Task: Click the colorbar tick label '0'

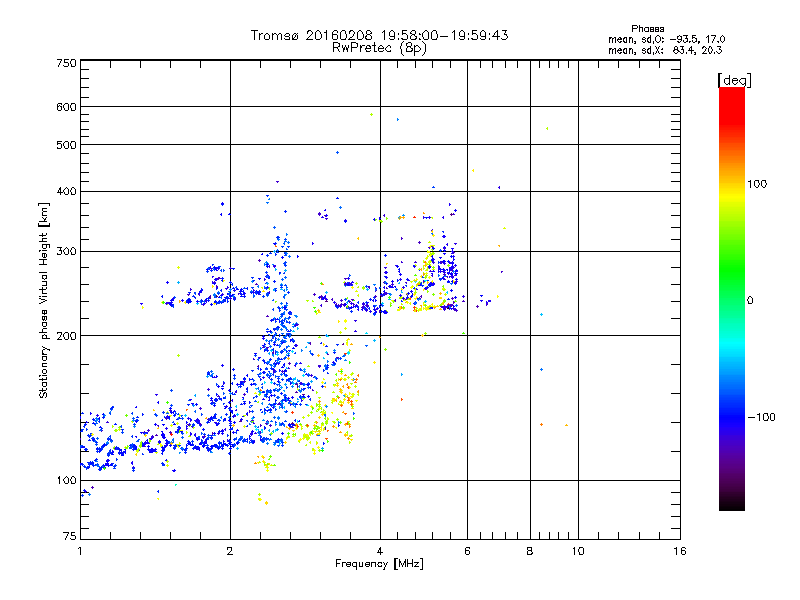Action: (x=750, y=301)
